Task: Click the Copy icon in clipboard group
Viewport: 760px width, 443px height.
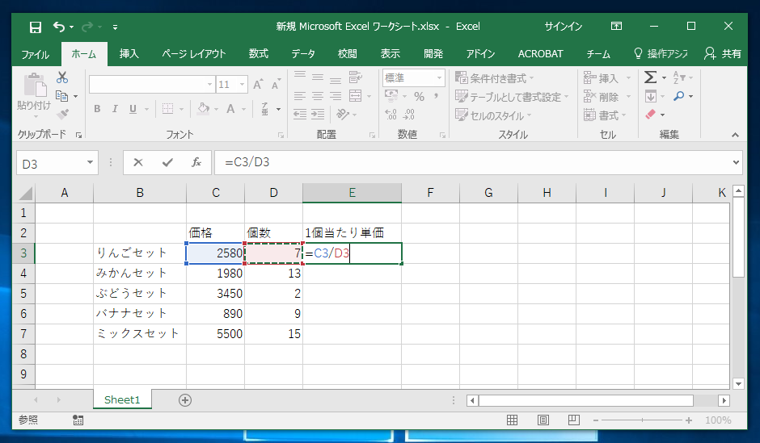Action: point(62,96)
